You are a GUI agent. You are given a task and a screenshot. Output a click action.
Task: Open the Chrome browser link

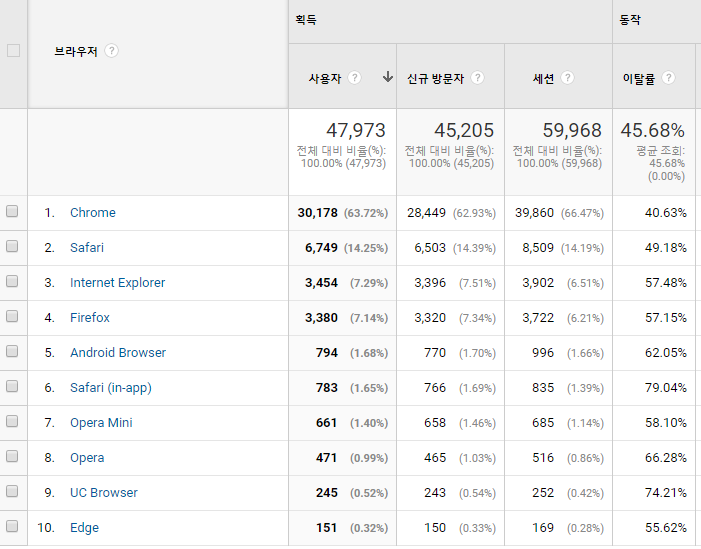[93, 212]
